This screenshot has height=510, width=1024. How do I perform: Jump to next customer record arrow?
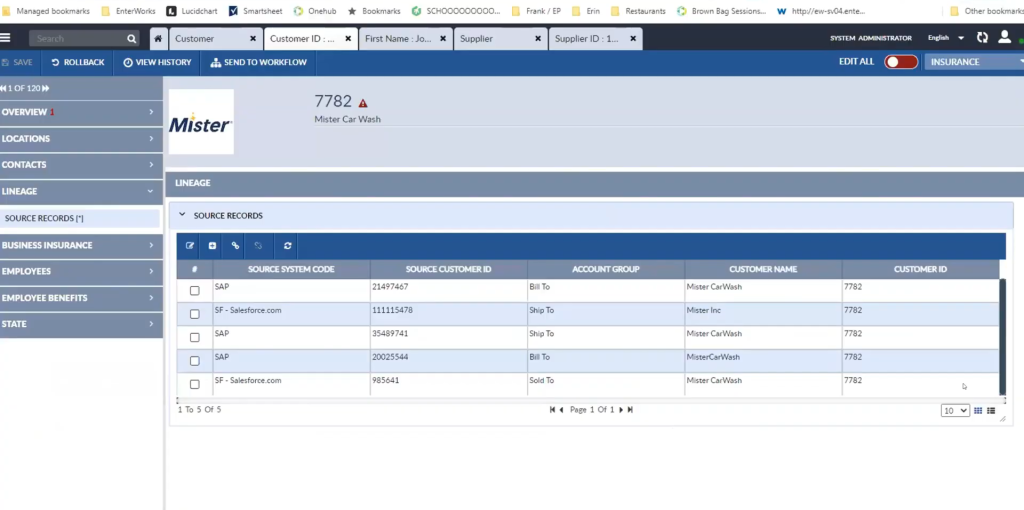point(46,88)
